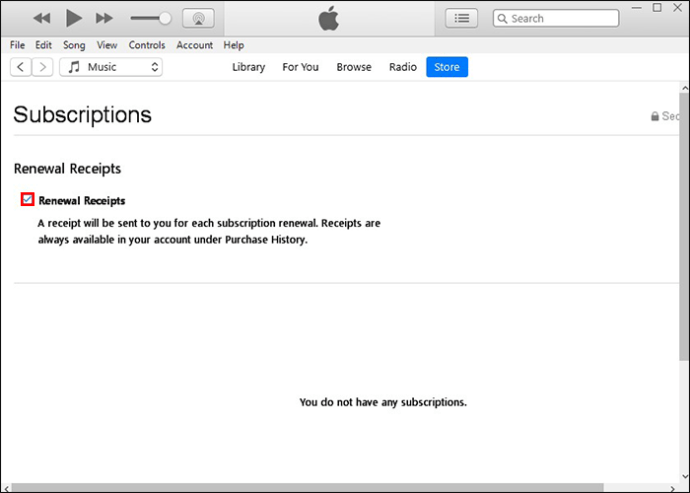Click the horizontal scrollbar thumb
690x493 pixels.
pyautogui.click(x=307, y=488)
